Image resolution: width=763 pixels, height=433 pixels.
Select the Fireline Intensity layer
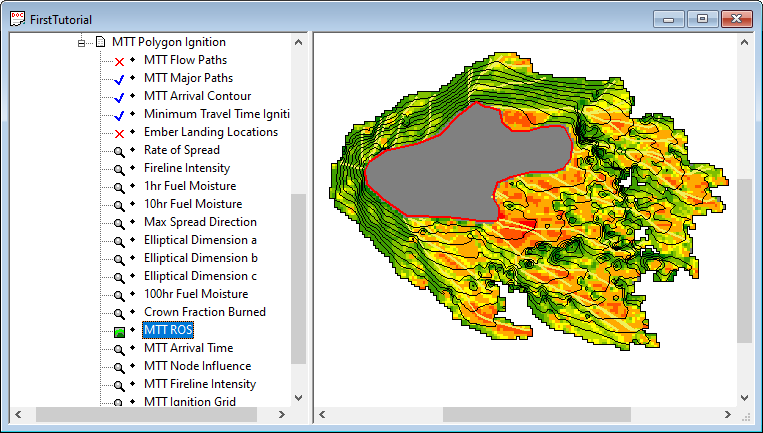(x=187, y=168)
